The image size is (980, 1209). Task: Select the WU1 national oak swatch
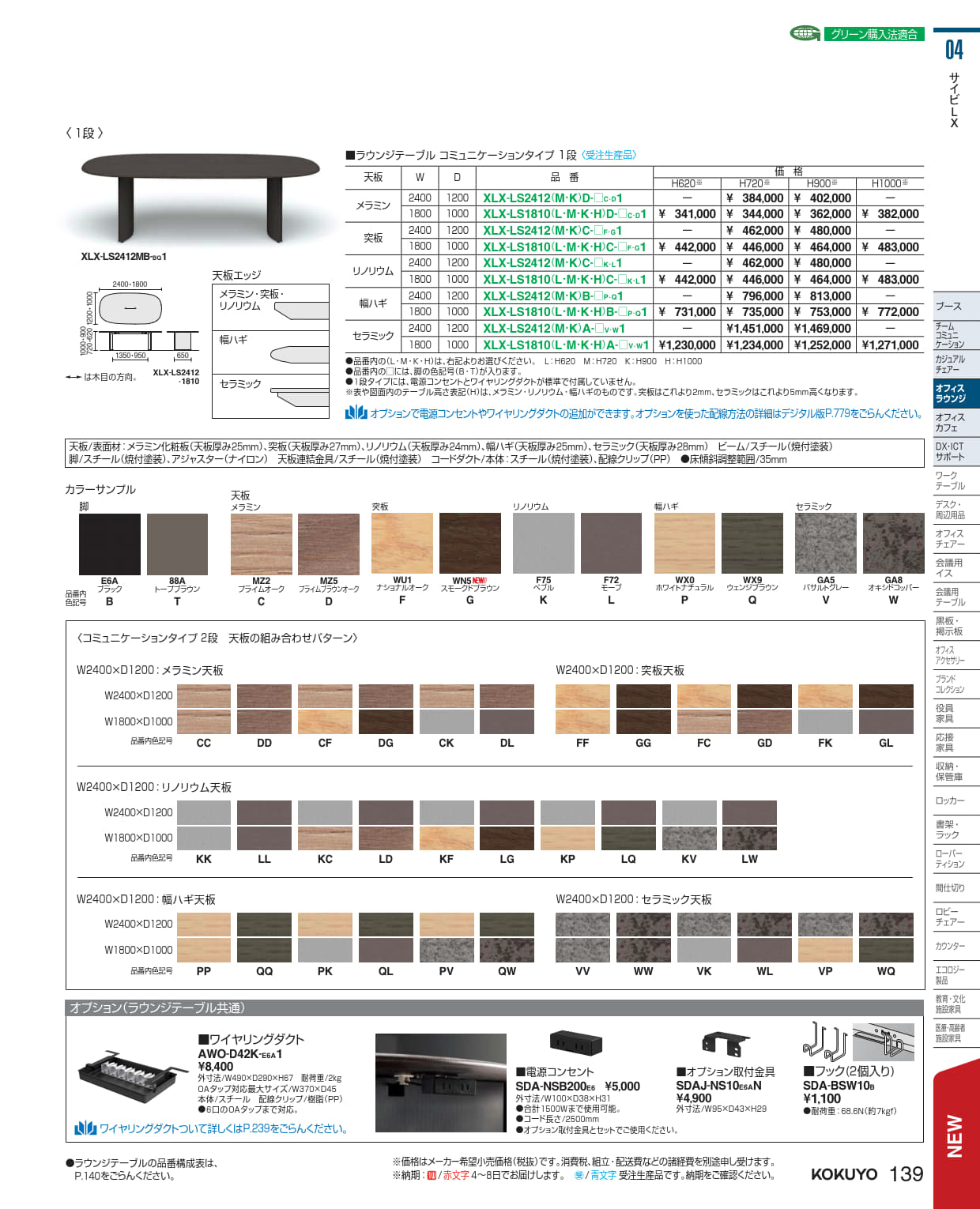402,544
